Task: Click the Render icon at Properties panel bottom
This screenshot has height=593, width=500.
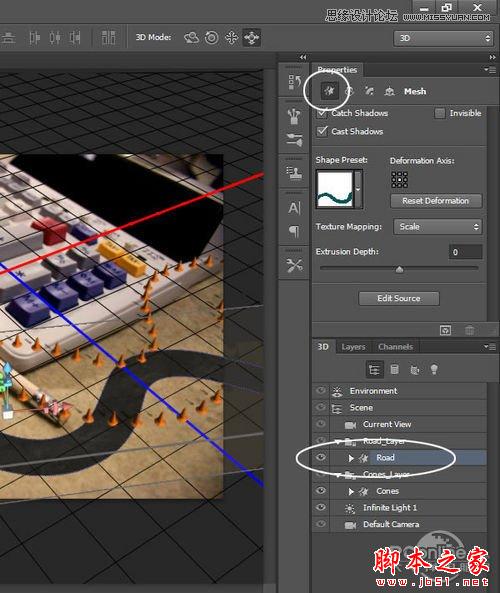Action: tap(446, 330)
